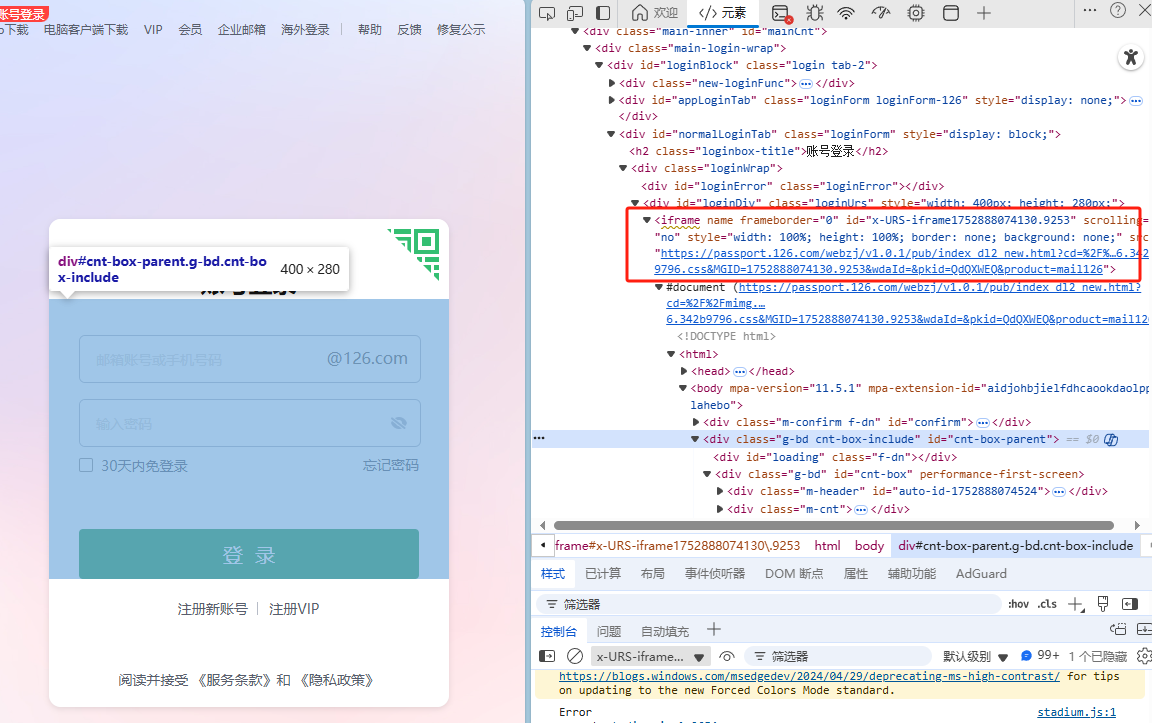The image size is (1152, 723).
Task: Expand div id appLoginTab node
Action: click(611, 100)
